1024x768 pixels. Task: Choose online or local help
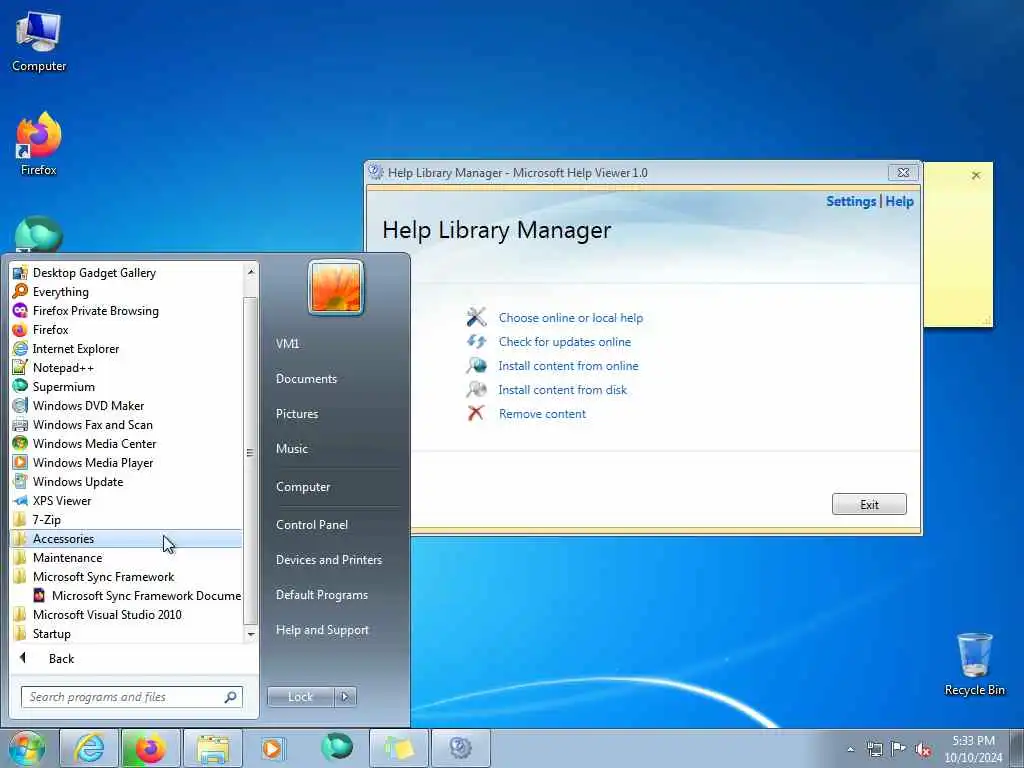coord(571,318)
